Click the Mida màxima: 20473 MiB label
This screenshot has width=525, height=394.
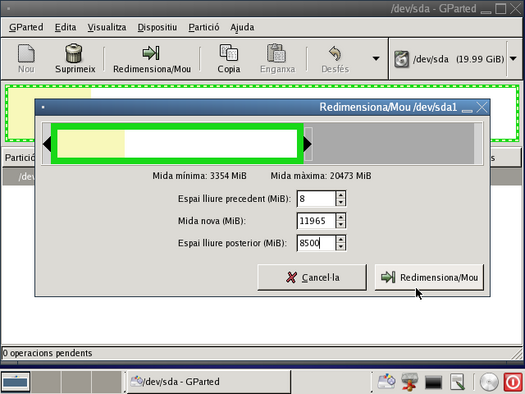pyautogui.click(x=321, y=176)
